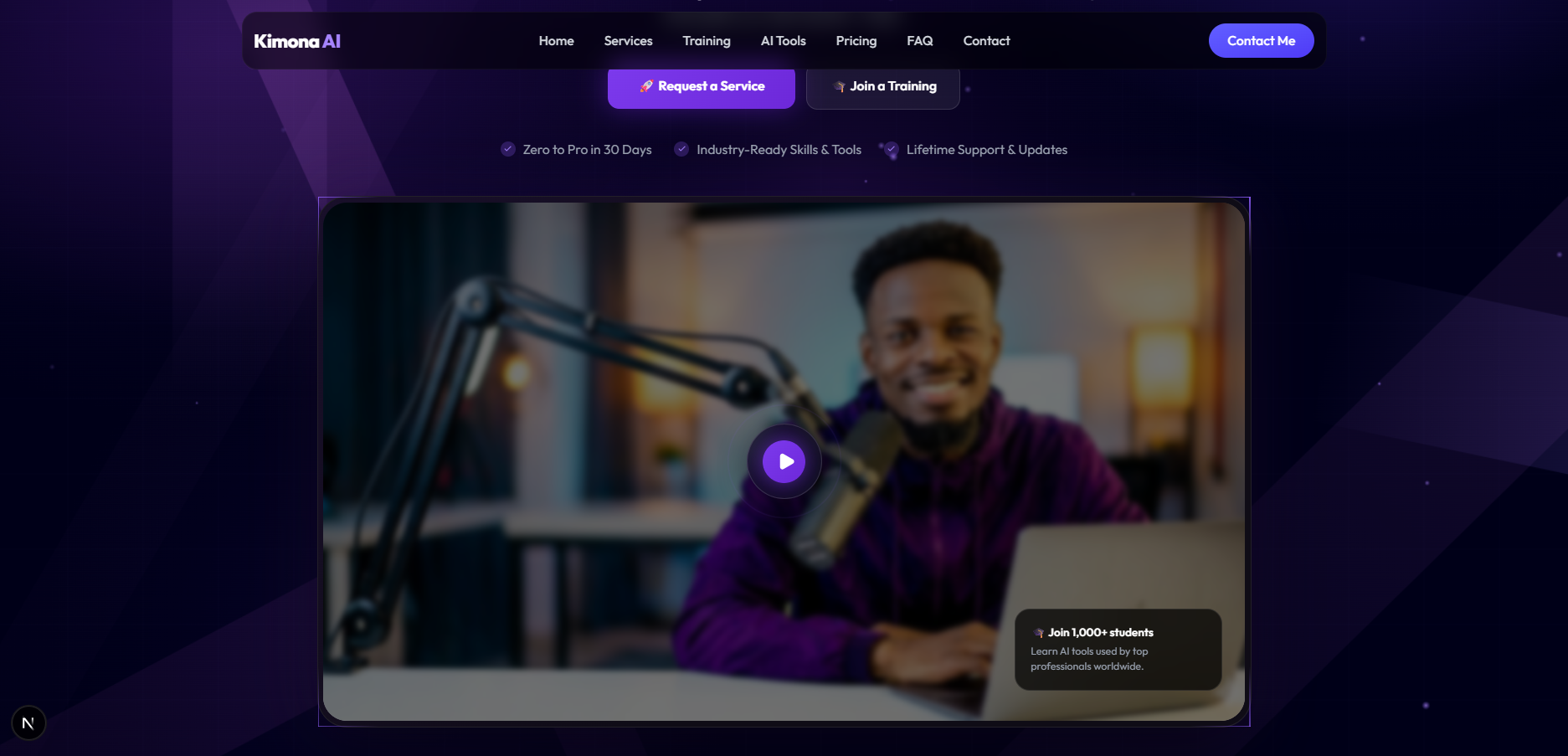Click the Join 1,000+ students card
Image resolution: width=1568 pixels, height=756 pixels.
(x=1118, y=650)
